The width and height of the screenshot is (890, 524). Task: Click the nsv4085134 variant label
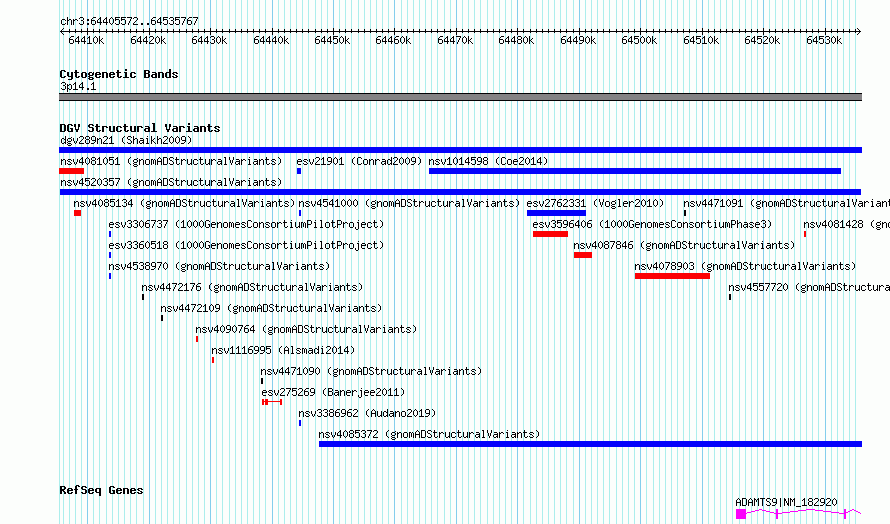pos(184,203)
